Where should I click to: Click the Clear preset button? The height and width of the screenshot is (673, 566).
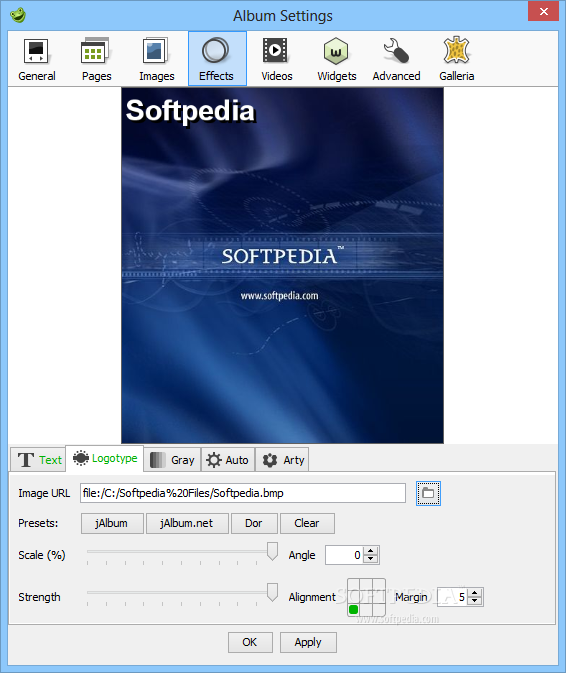pyautogui.click(x=307, y=523)
